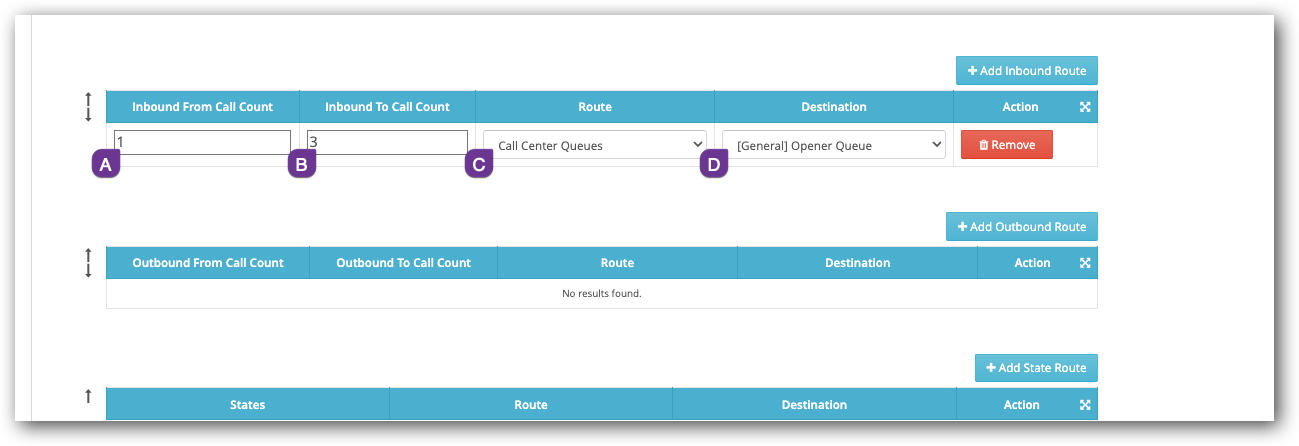Image resolution: width=1299 pixels, height=446 pixels.
Task: Focus the Inbound From Call Count field
Action: click(x=203, y=142)
